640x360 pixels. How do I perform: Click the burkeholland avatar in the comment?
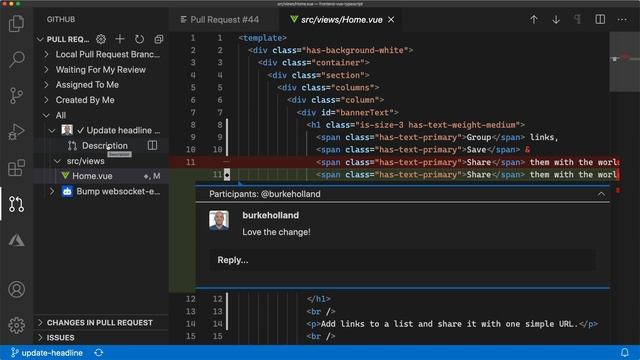(219, 220)
